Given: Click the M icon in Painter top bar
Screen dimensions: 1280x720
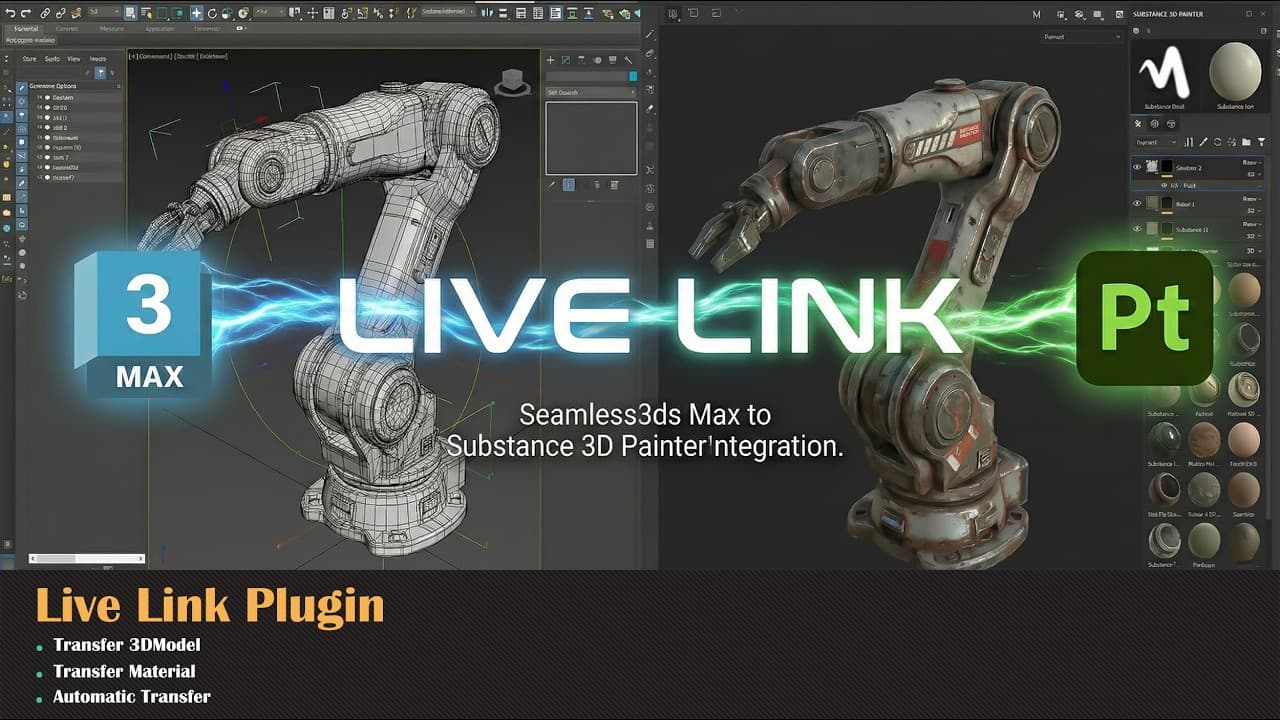Looking at the screenshot, I should [1036, 14].
